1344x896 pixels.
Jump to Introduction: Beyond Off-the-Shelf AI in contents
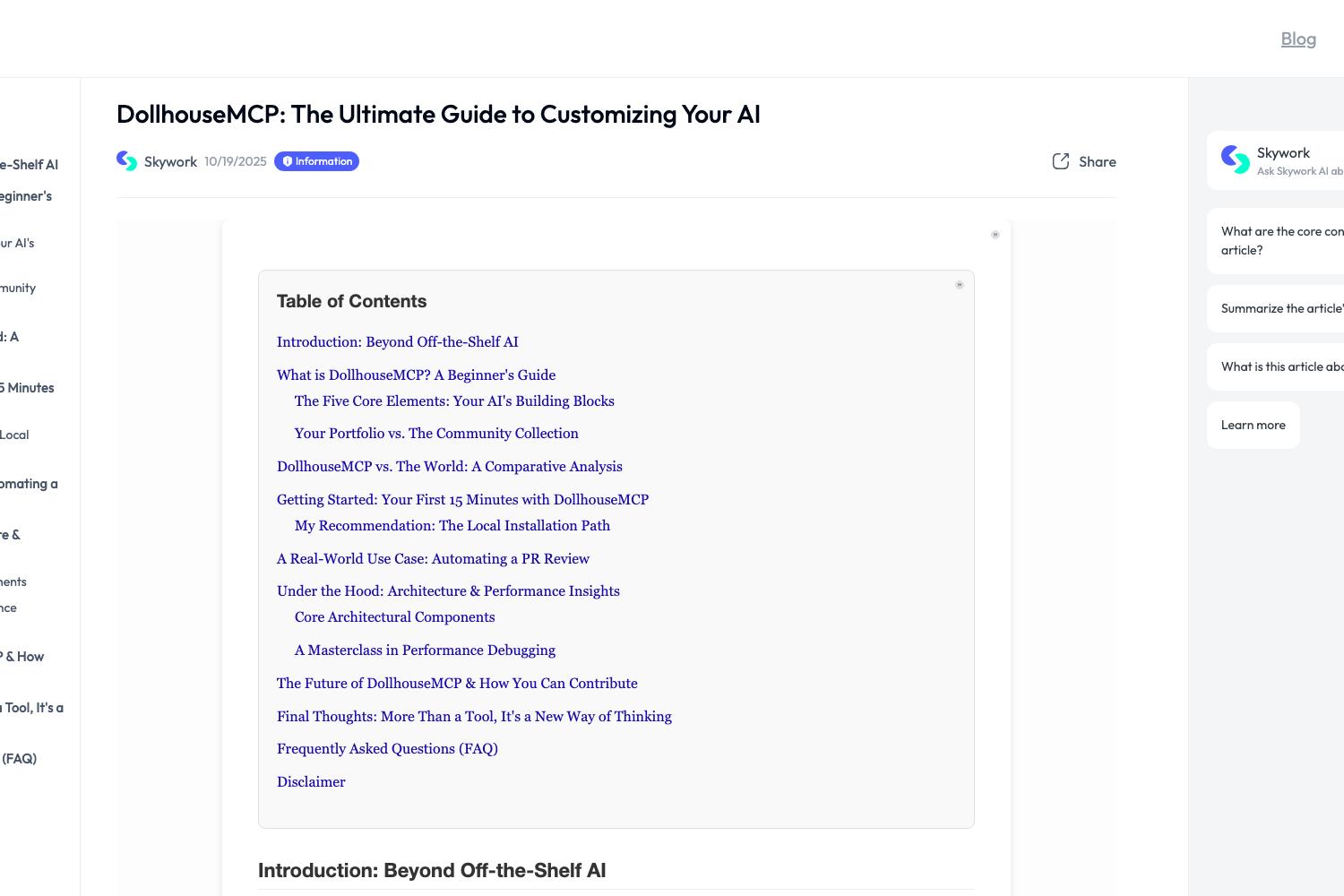point(397,342)
